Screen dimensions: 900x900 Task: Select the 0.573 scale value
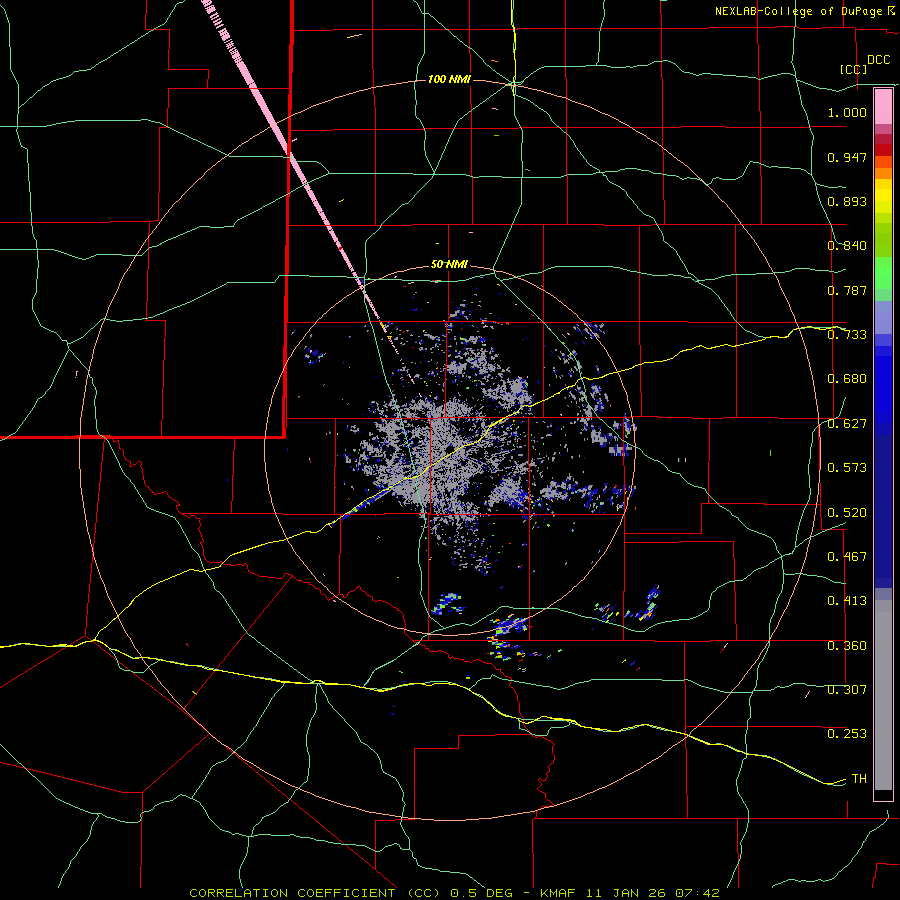(x=847, y=468)
